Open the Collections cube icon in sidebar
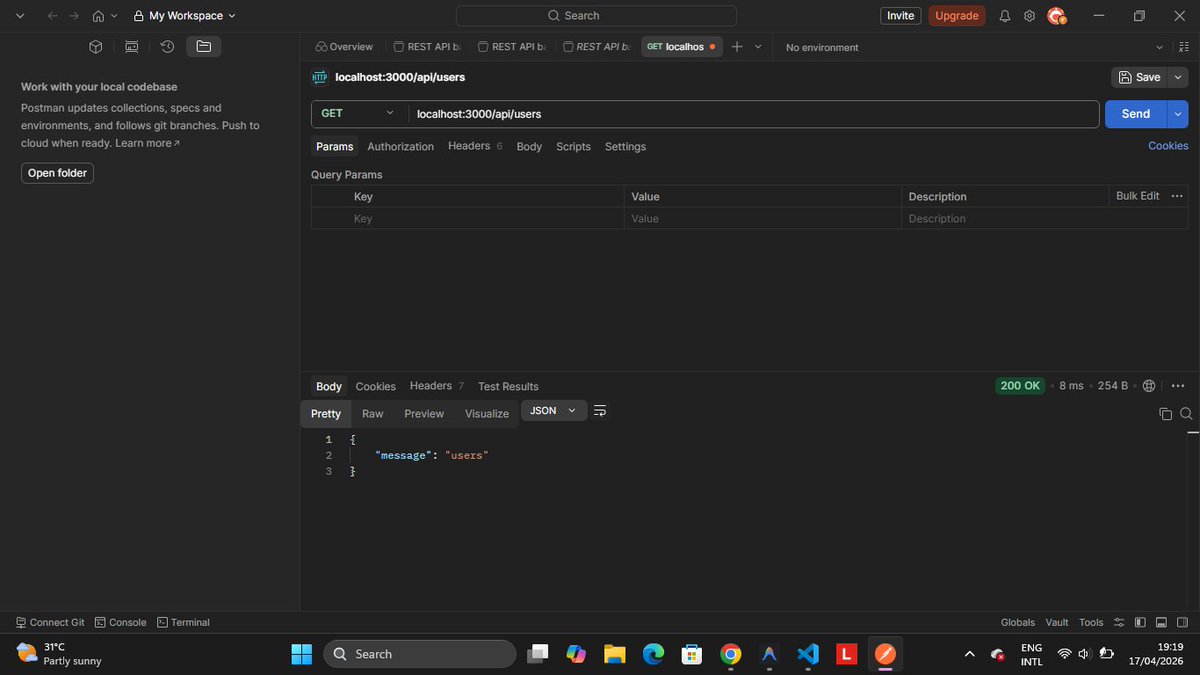Image resolution: width=1200 pixels, height=675 pixels. tap(96, 47)
